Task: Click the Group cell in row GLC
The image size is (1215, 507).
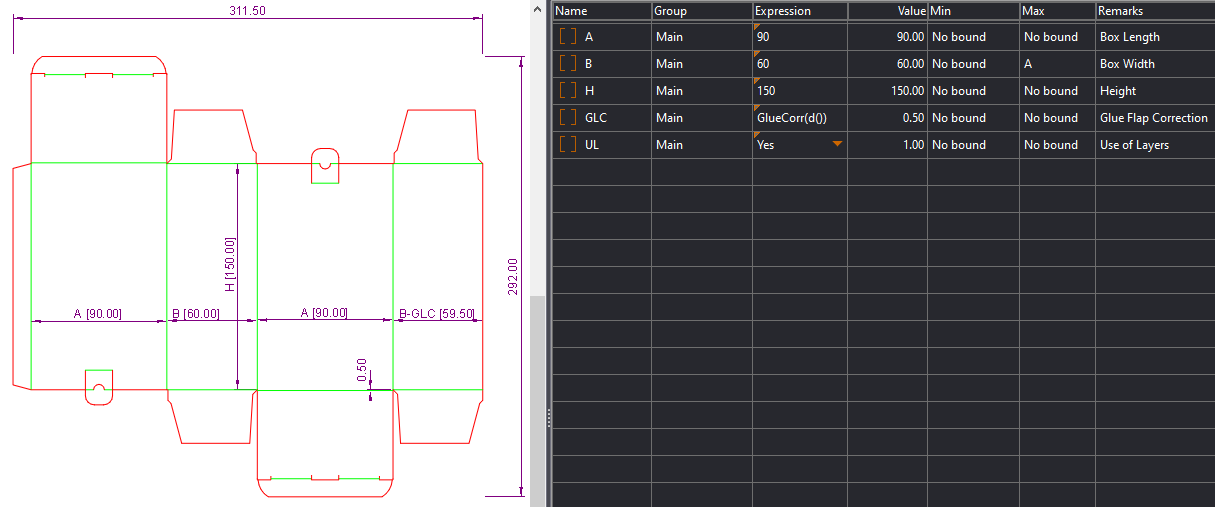Action: pyautogui.click(x=701, y=118)
